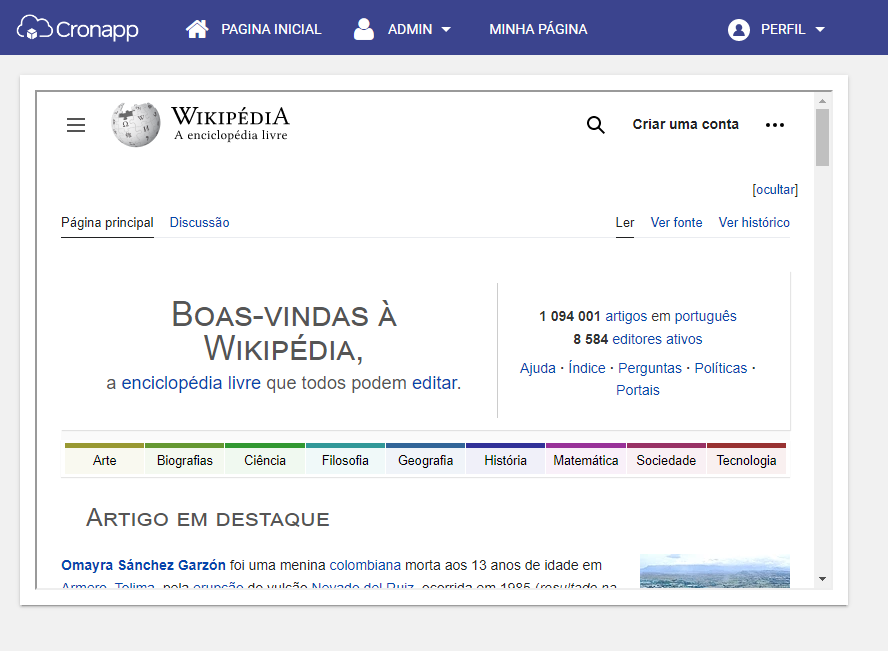Open the Ciência category
The width and height of the screenshot is (888, 651).
(264, 460)
